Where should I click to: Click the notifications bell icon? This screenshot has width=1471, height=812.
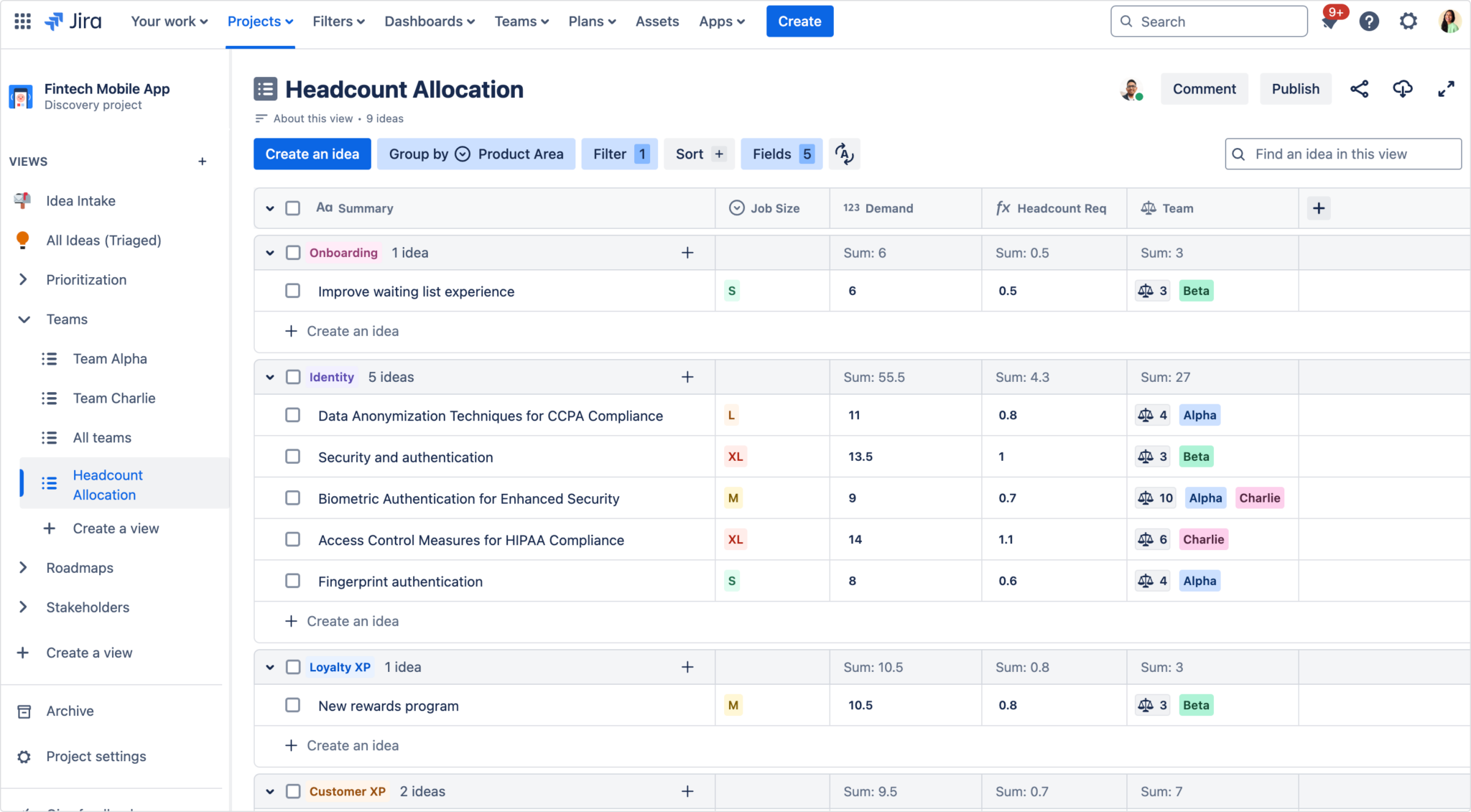1330,22
